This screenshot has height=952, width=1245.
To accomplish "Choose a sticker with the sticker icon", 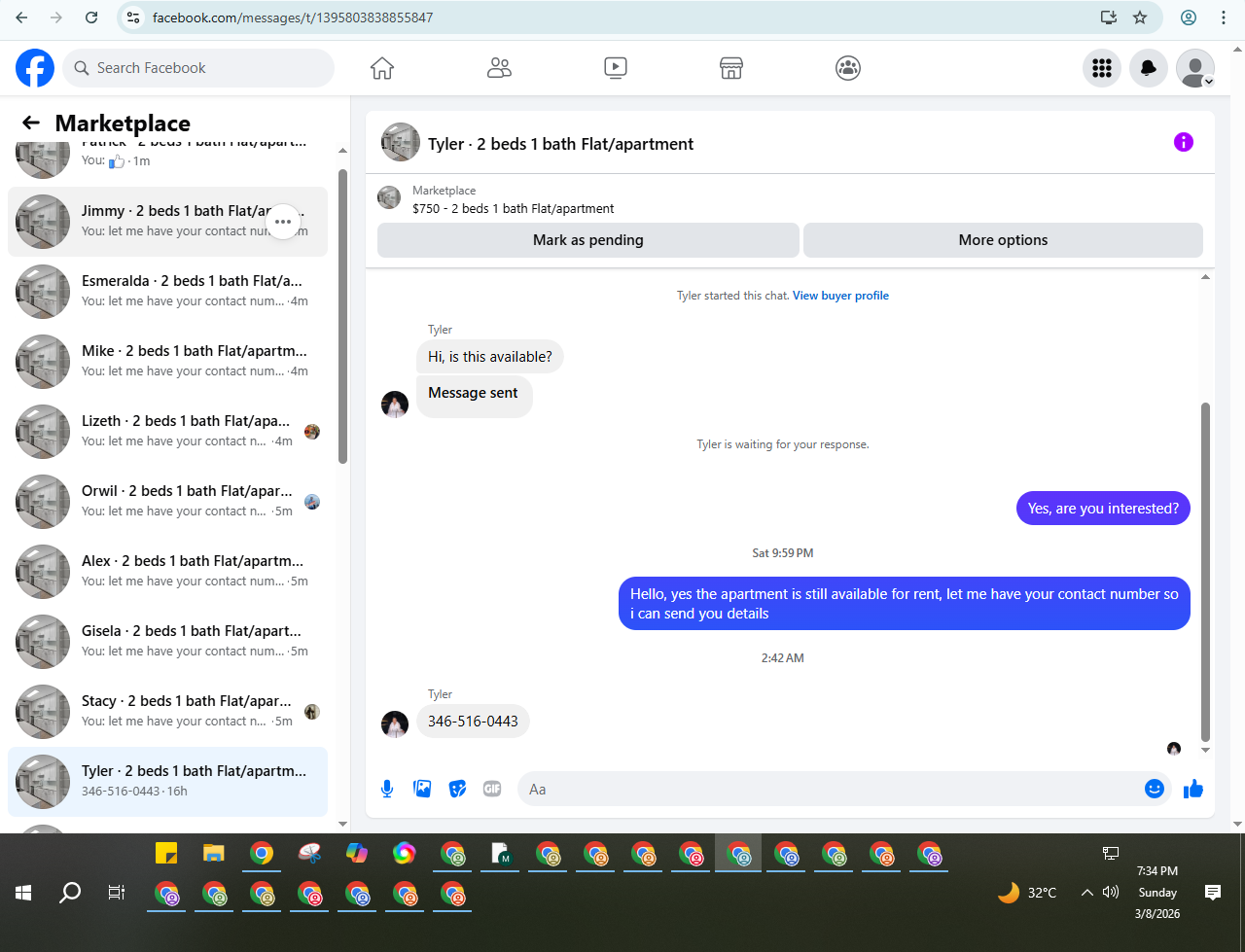I will coord(457,789).
